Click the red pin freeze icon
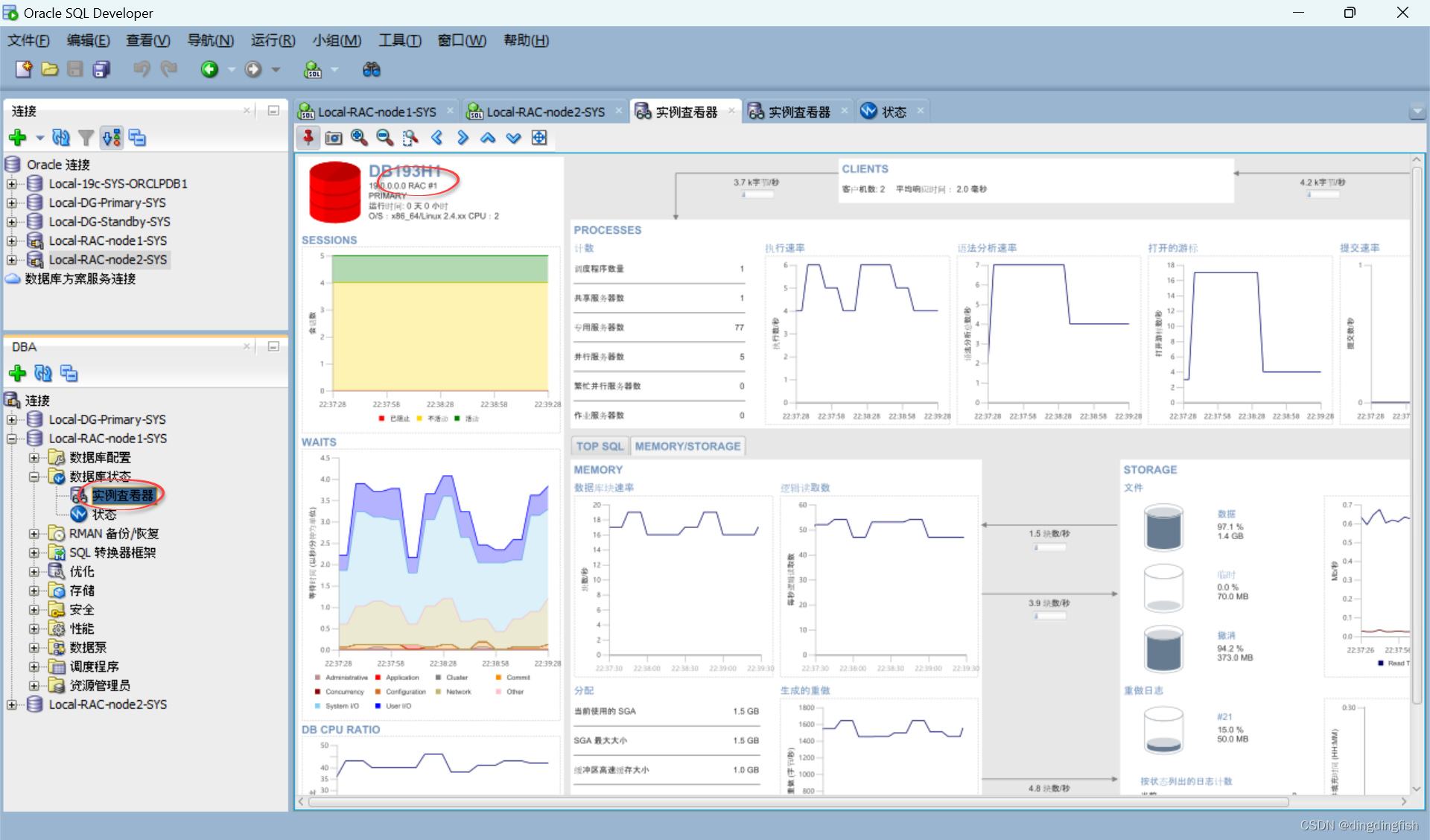Screen dimensions: 1430x840 click(308, 137)
